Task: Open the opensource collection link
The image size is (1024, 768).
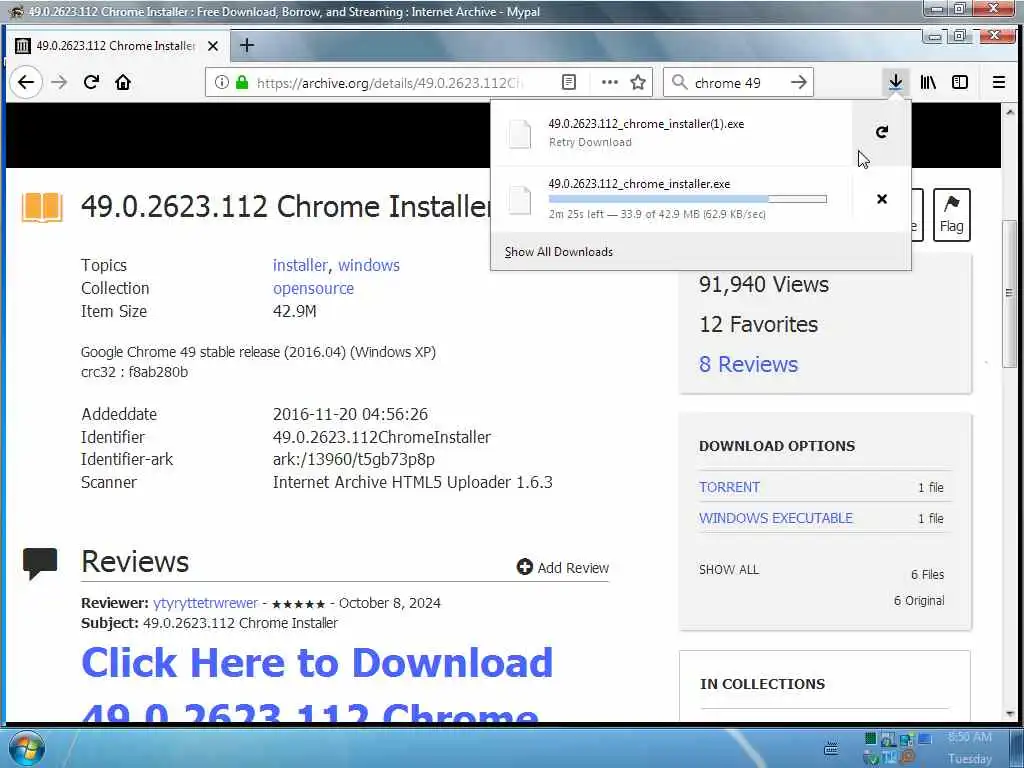Action: pos(313,288)
